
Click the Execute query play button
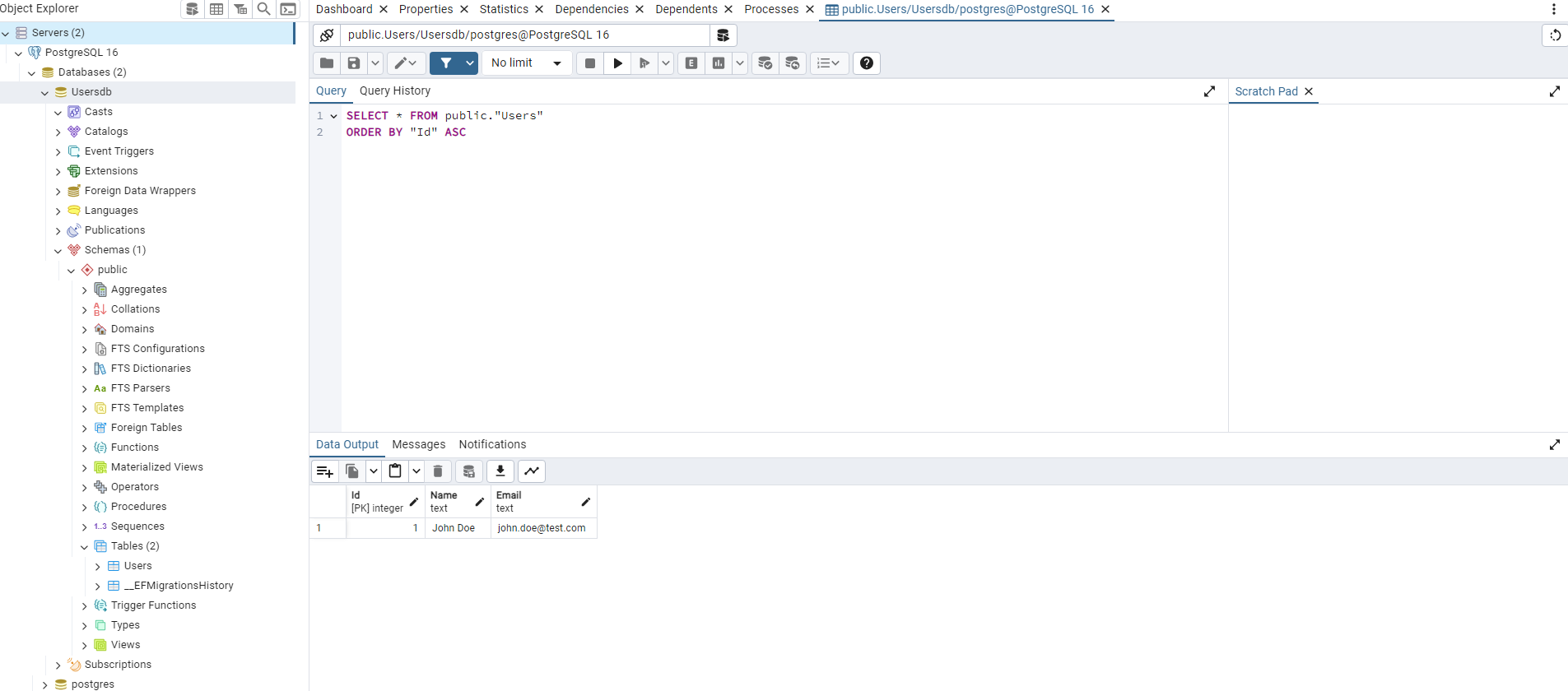pyautogui.click(x=617, y=63)
